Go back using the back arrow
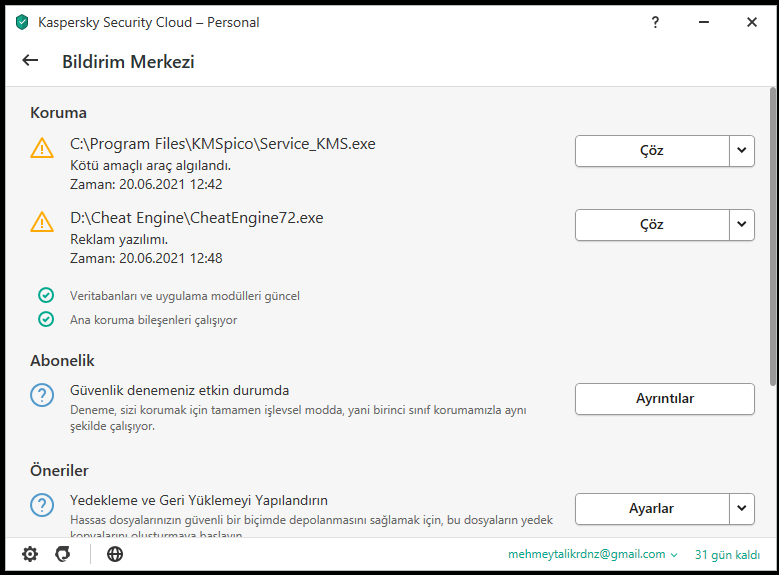Screen dimensions: 779x575 [30, 61]
